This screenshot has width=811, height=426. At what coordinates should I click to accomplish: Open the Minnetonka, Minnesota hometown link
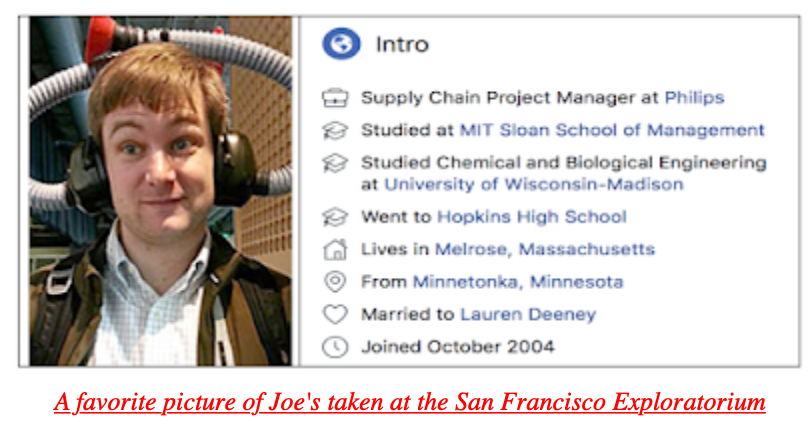pyautogui.click(x=518, y=282)
